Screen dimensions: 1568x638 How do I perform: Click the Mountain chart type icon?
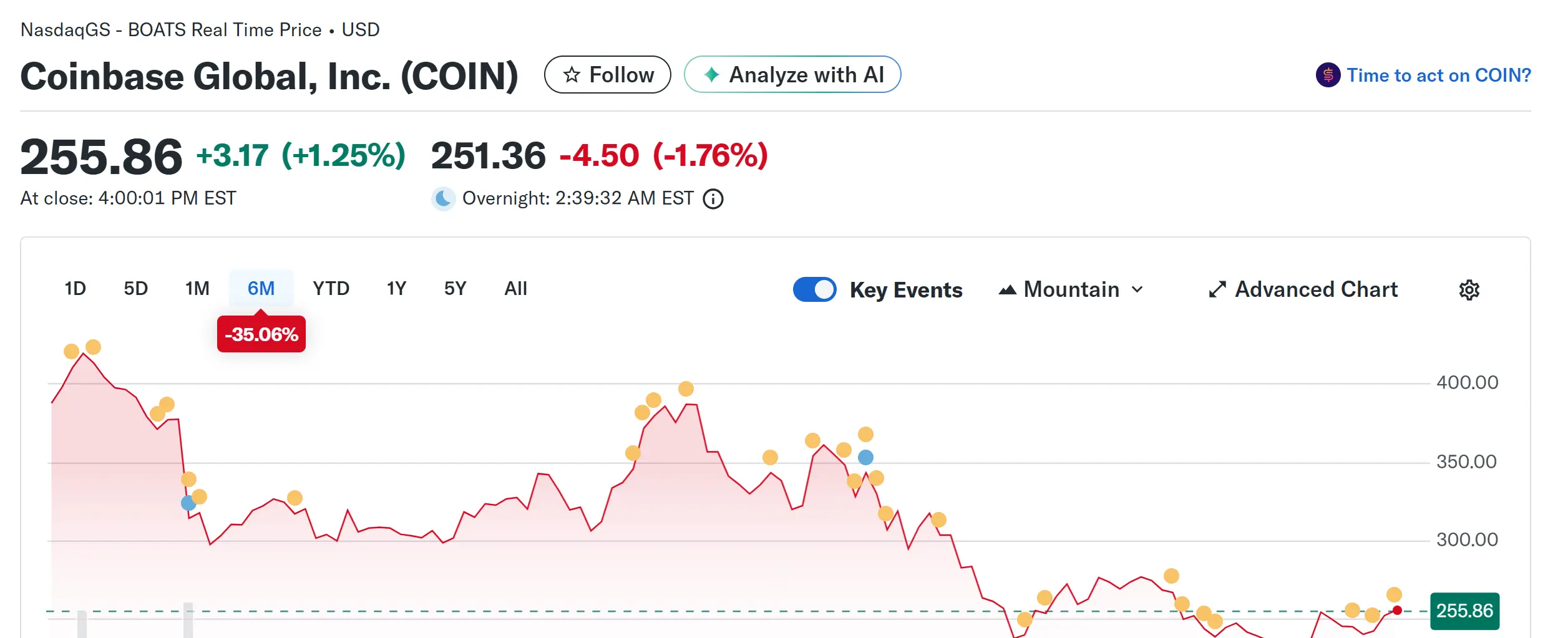click(x=1007, y=290)
